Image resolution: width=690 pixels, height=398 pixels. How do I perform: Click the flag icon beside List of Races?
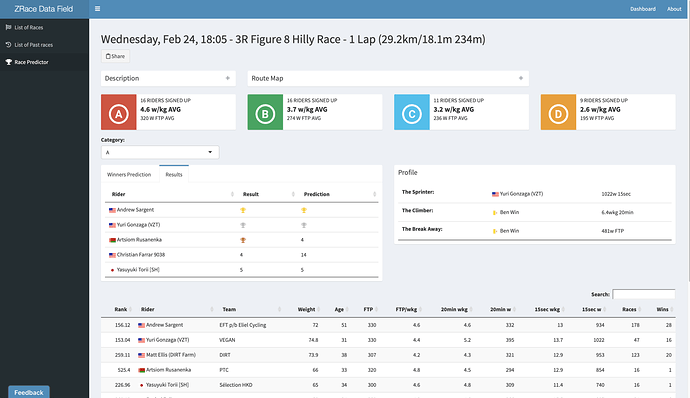point(8,27)
